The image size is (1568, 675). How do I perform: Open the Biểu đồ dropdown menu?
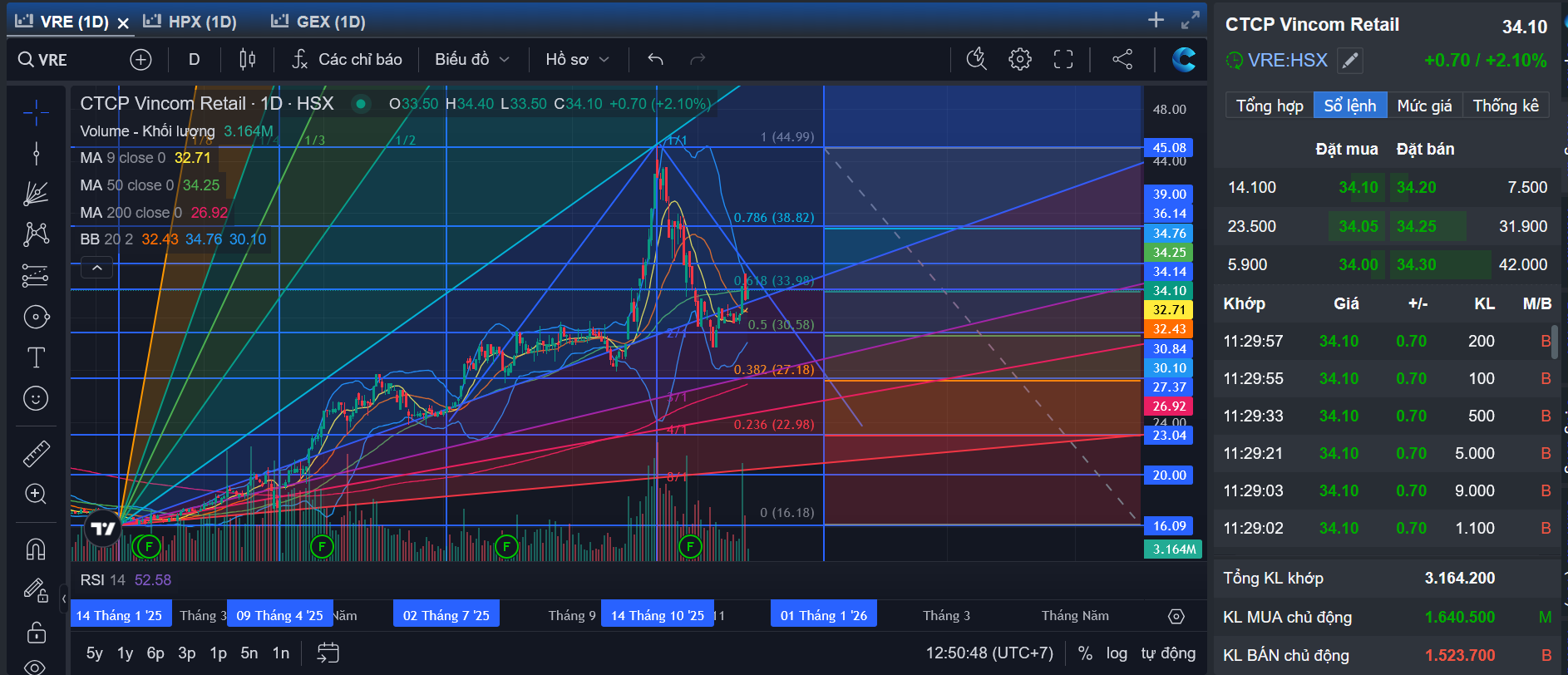point(471,59)
